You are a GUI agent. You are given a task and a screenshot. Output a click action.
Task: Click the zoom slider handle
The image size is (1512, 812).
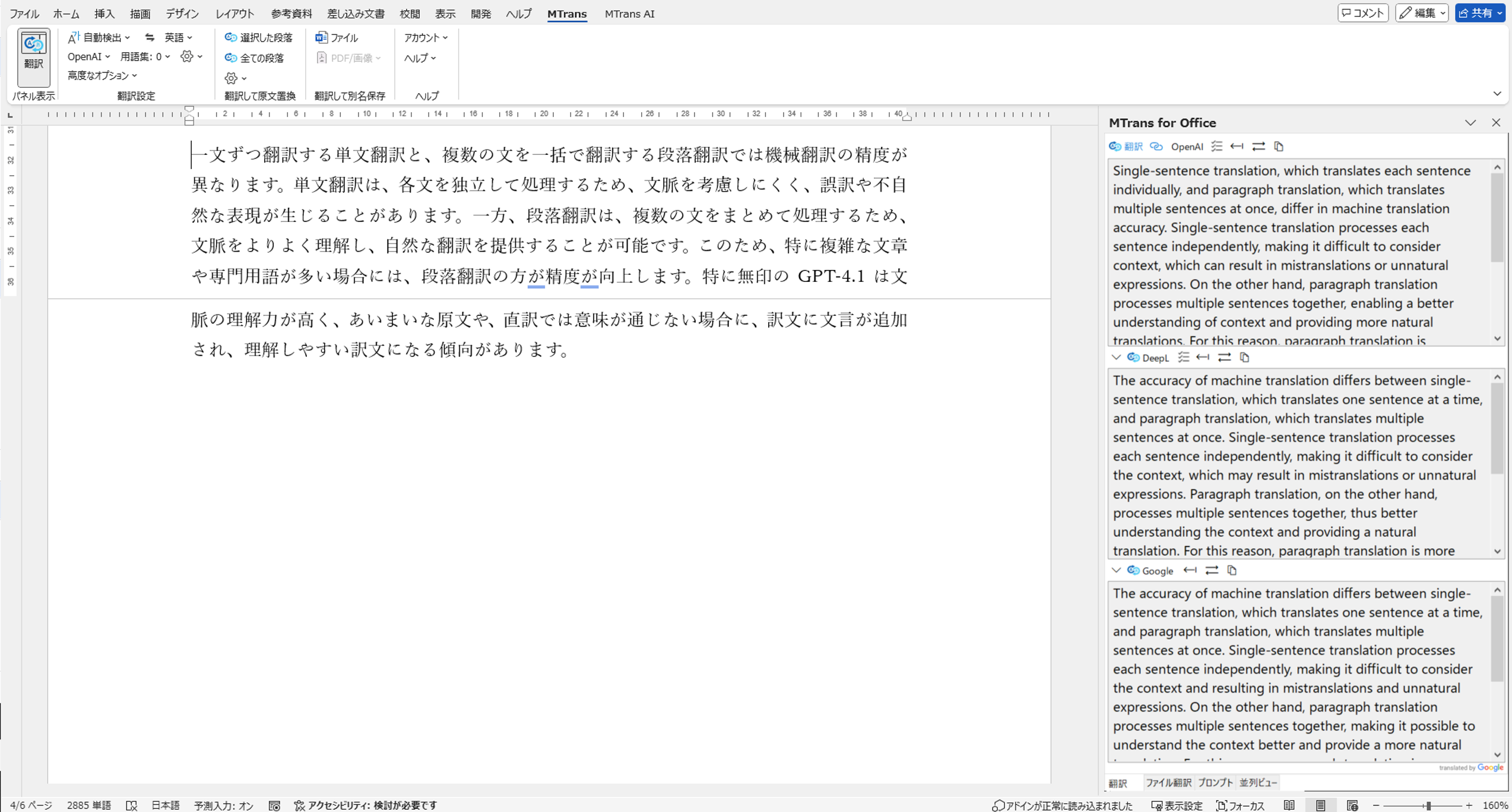tap(1428, 805)
